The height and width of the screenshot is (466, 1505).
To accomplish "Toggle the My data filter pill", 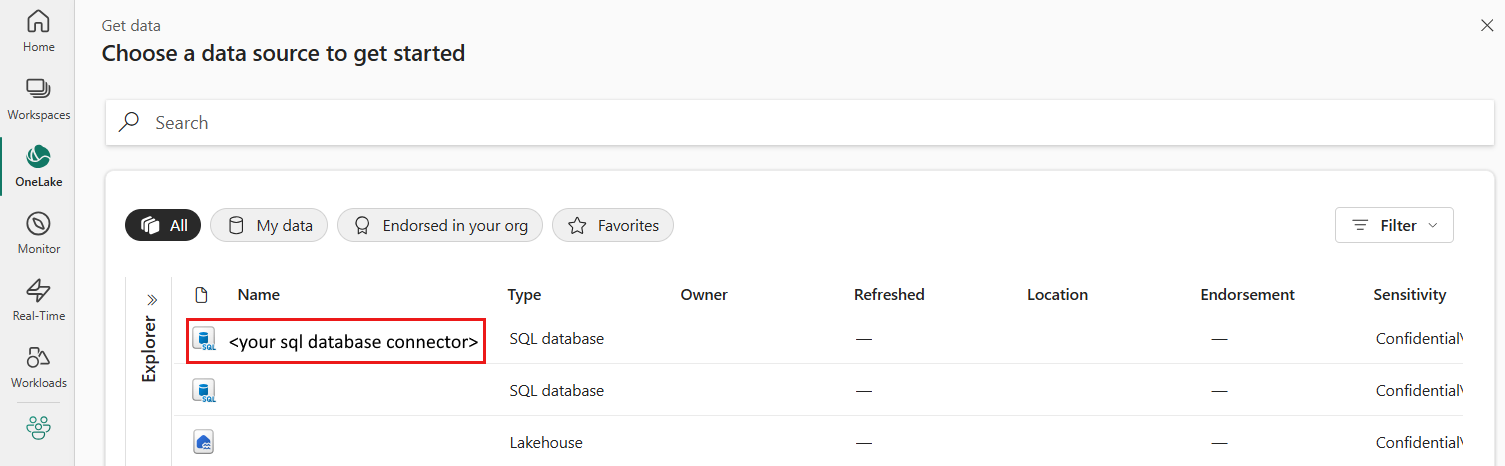I will [269, 226].
